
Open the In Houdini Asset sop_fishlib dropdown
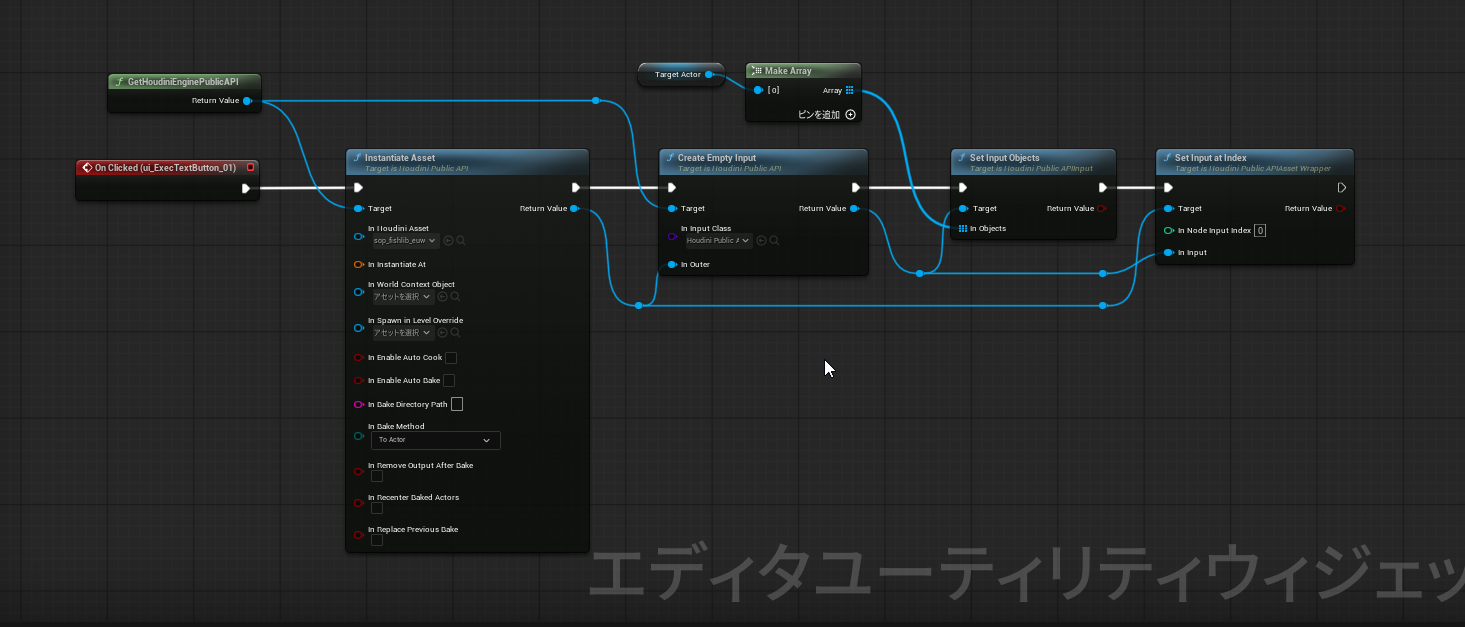point(405,241)
